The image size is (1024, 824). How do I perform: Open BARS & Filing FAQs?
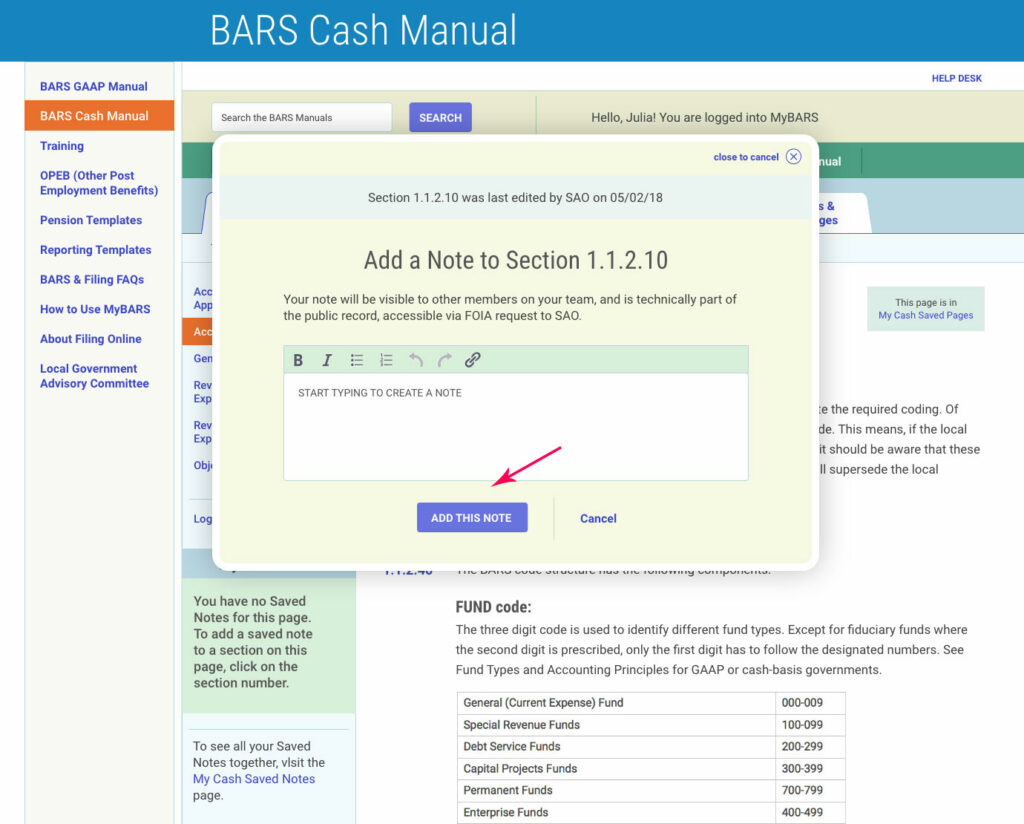[92, 279]
